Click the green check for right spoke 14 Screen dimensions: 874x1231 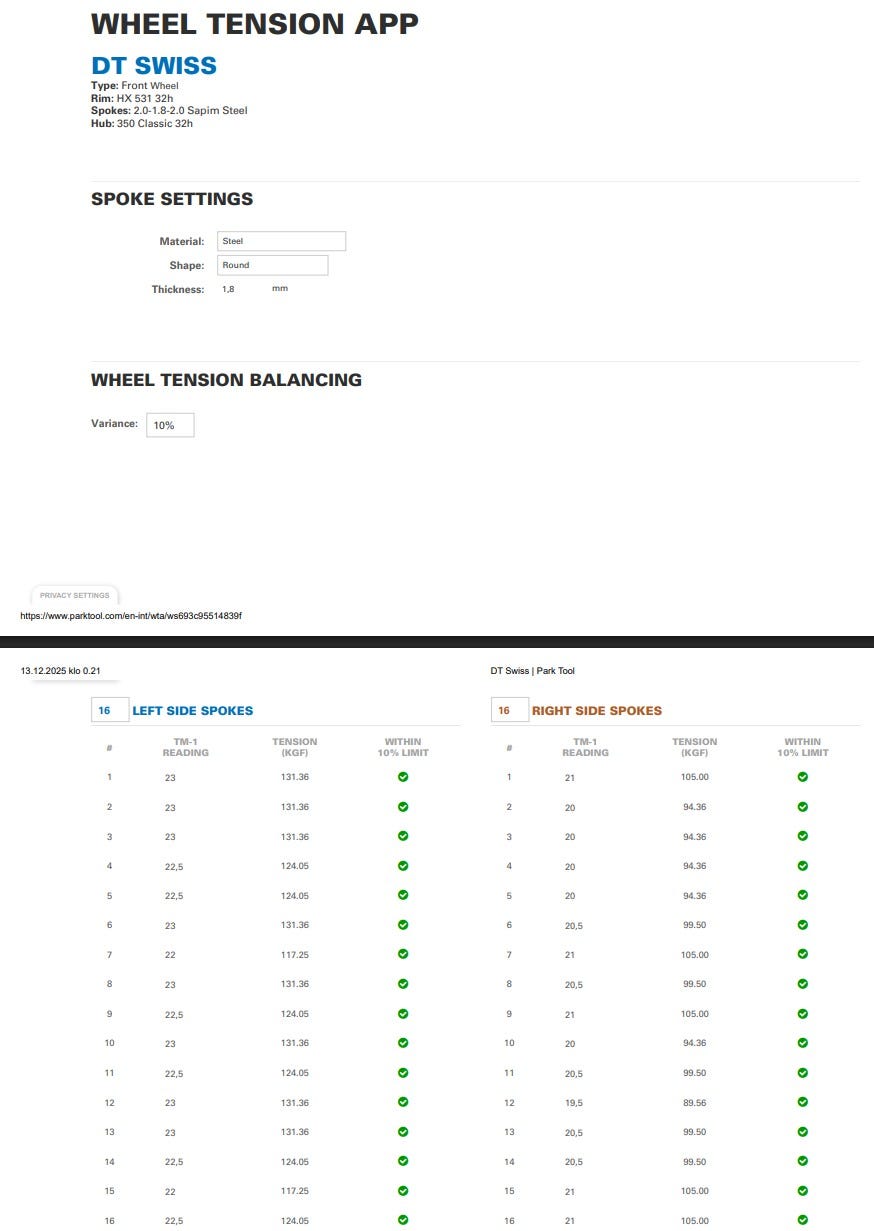pos(803,1162)
